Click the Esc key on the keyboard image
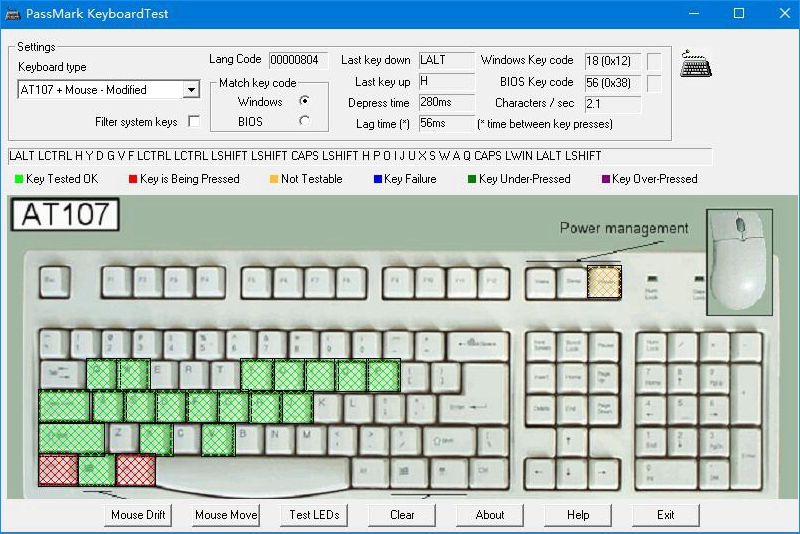The height and width of the screenshot is (534, 800). pyautogui.click(x=55, y=282)
